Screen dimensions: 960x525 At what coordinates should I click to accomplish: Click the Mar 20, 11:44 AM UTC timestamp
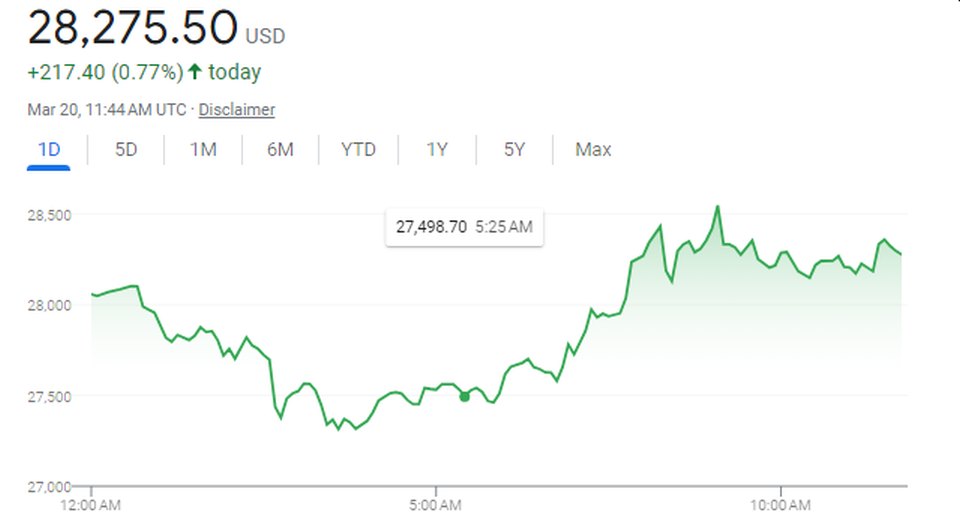pyautogui.click(x=108, y=110)
